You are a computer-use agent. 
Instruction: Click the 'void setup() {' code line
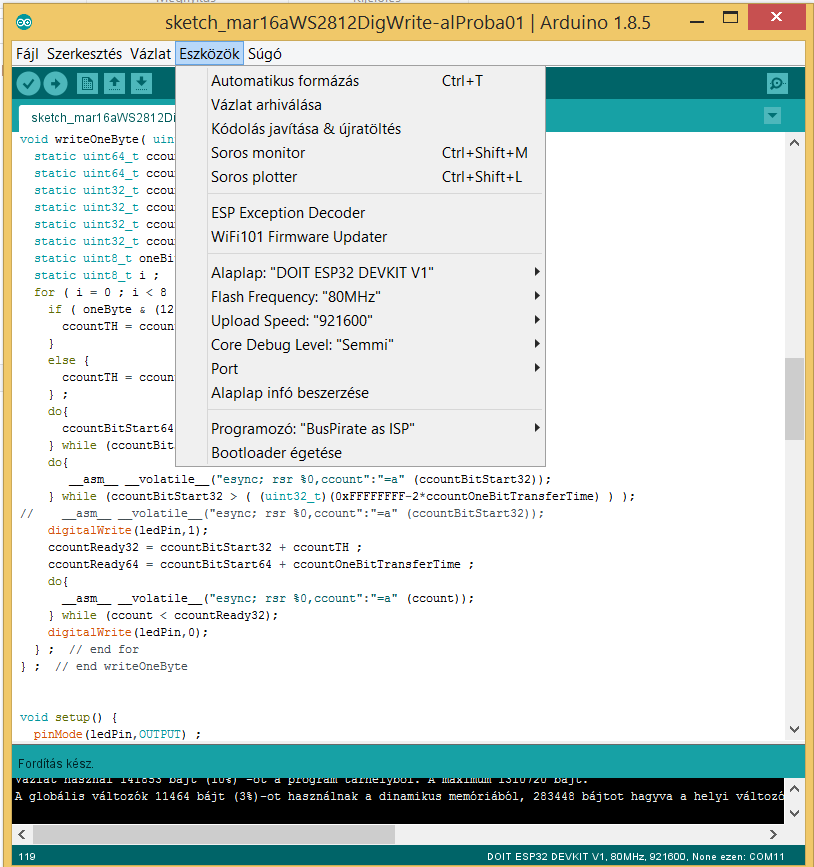(x=69, y=717)
